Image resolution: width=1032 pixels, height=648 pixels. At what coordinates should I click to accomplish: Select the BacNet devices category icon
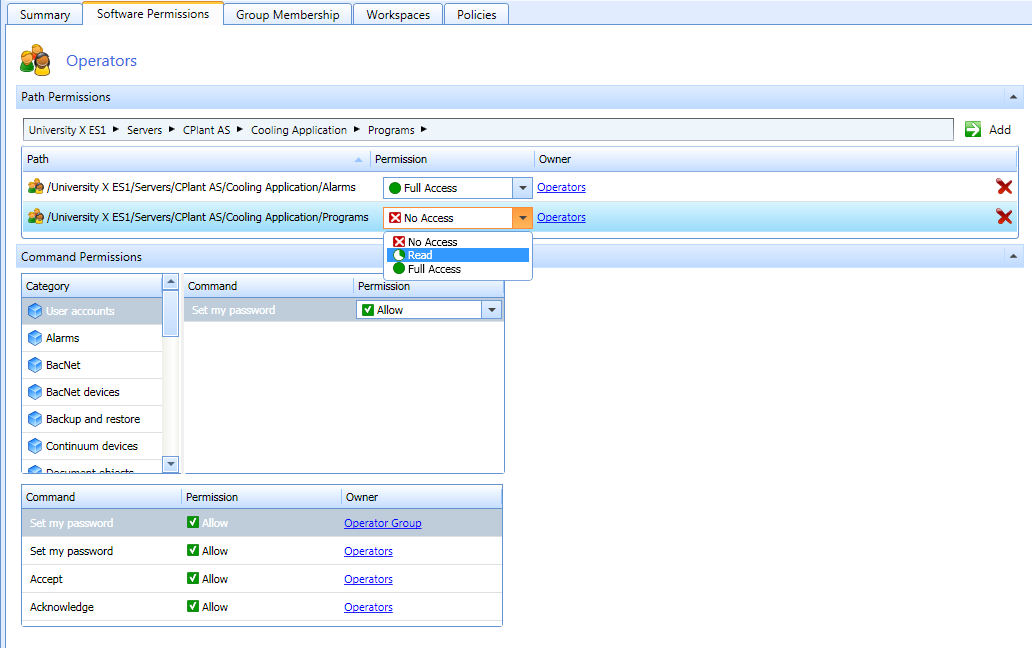tap(35, 392)
